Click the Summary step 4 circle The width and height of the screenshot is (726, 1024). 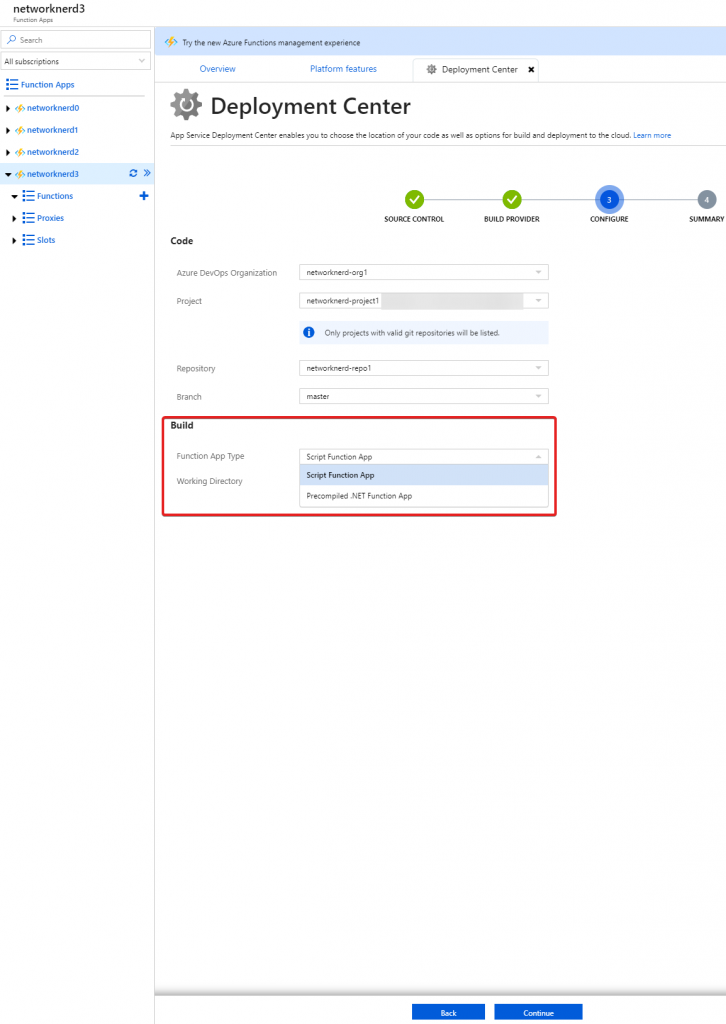coord(706,200)
